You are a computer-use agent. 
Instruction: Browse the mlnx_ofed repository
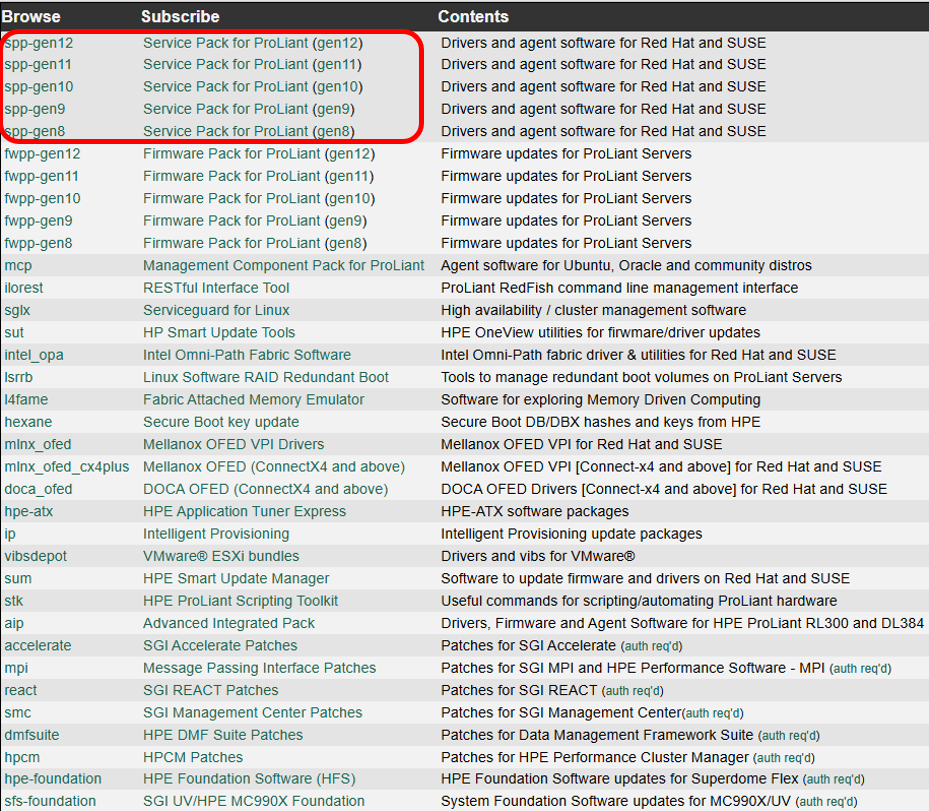click(x=38, y=445)
